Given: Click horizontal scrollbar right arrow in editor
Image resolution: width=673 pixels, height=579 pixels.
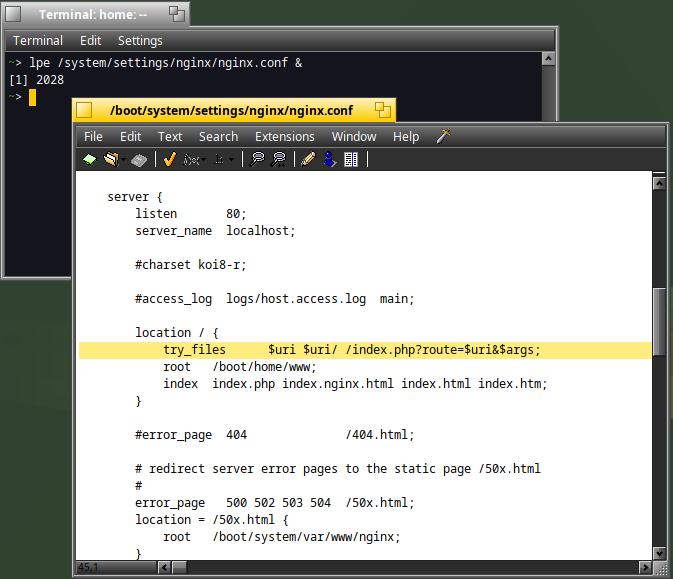Looking at the screenshot, I should pos(645,567).
